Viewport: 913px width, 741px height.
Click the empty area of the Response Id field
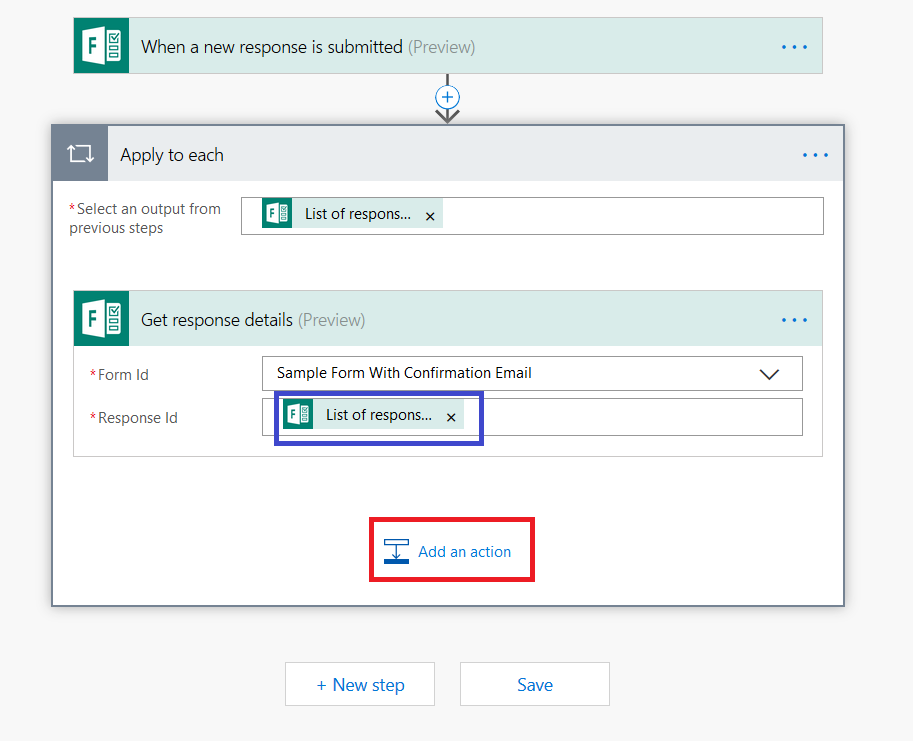click(x=640, y=417)
